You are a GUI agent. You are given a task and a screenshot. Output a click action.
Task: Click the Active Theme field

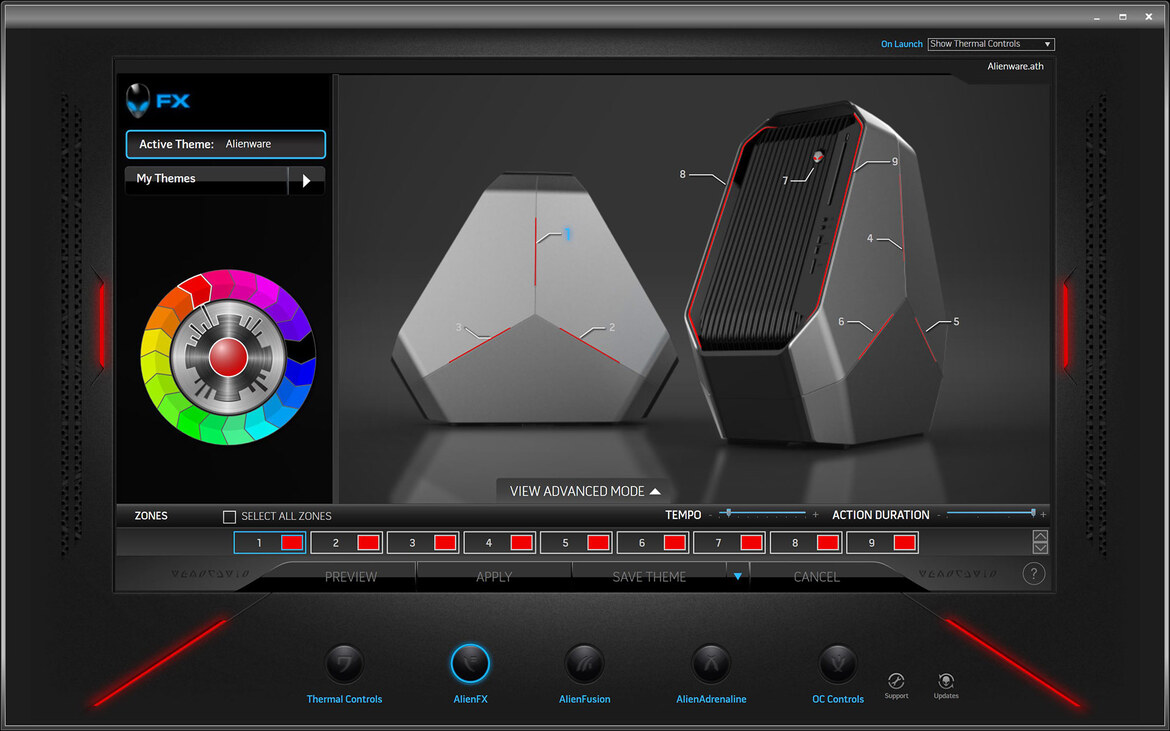225,144
